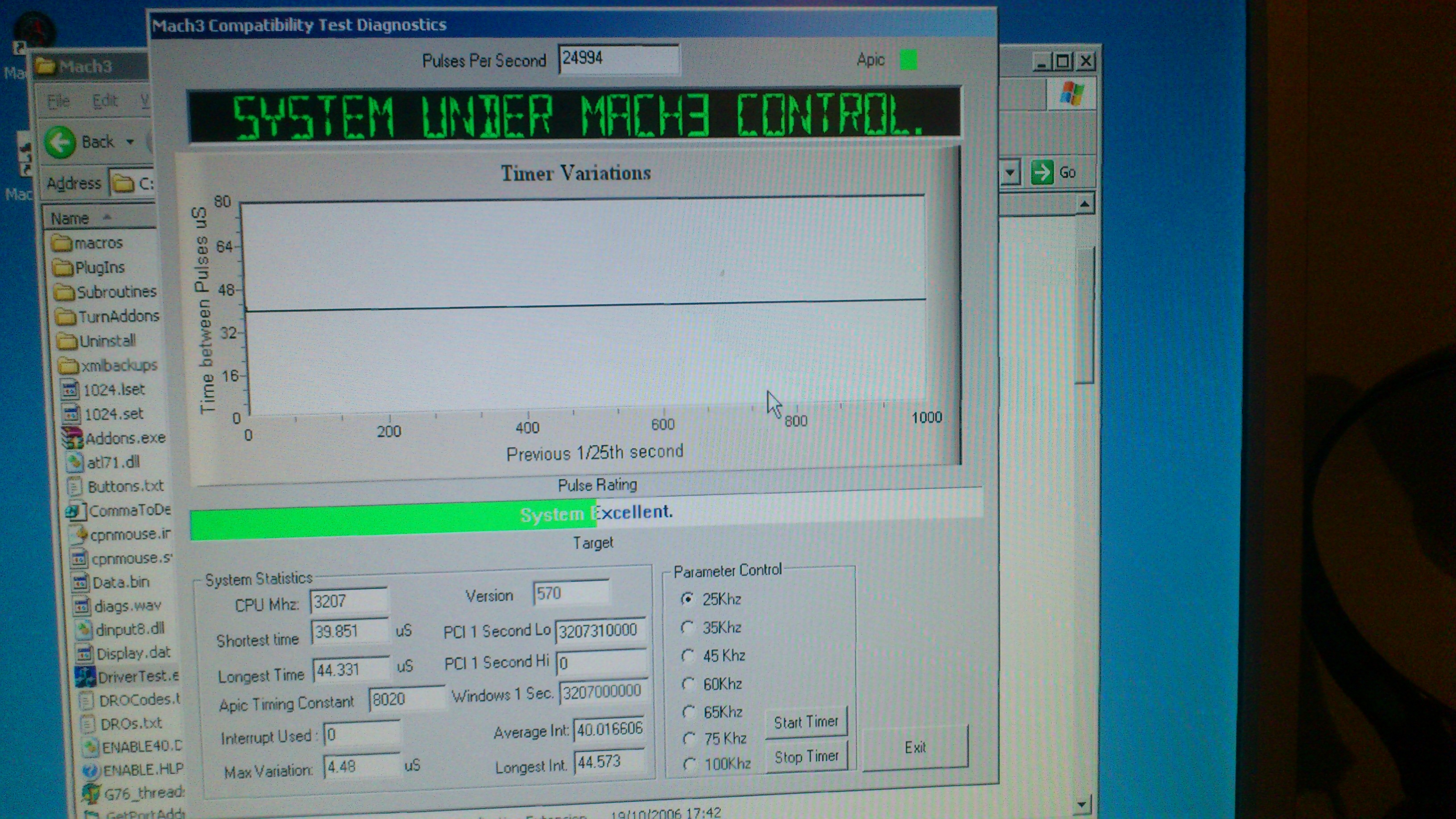Image resolution: width=1456 pixels, height=819 pixels.
Task: Click the Pulses Per Second field
Action: [619, 59]
